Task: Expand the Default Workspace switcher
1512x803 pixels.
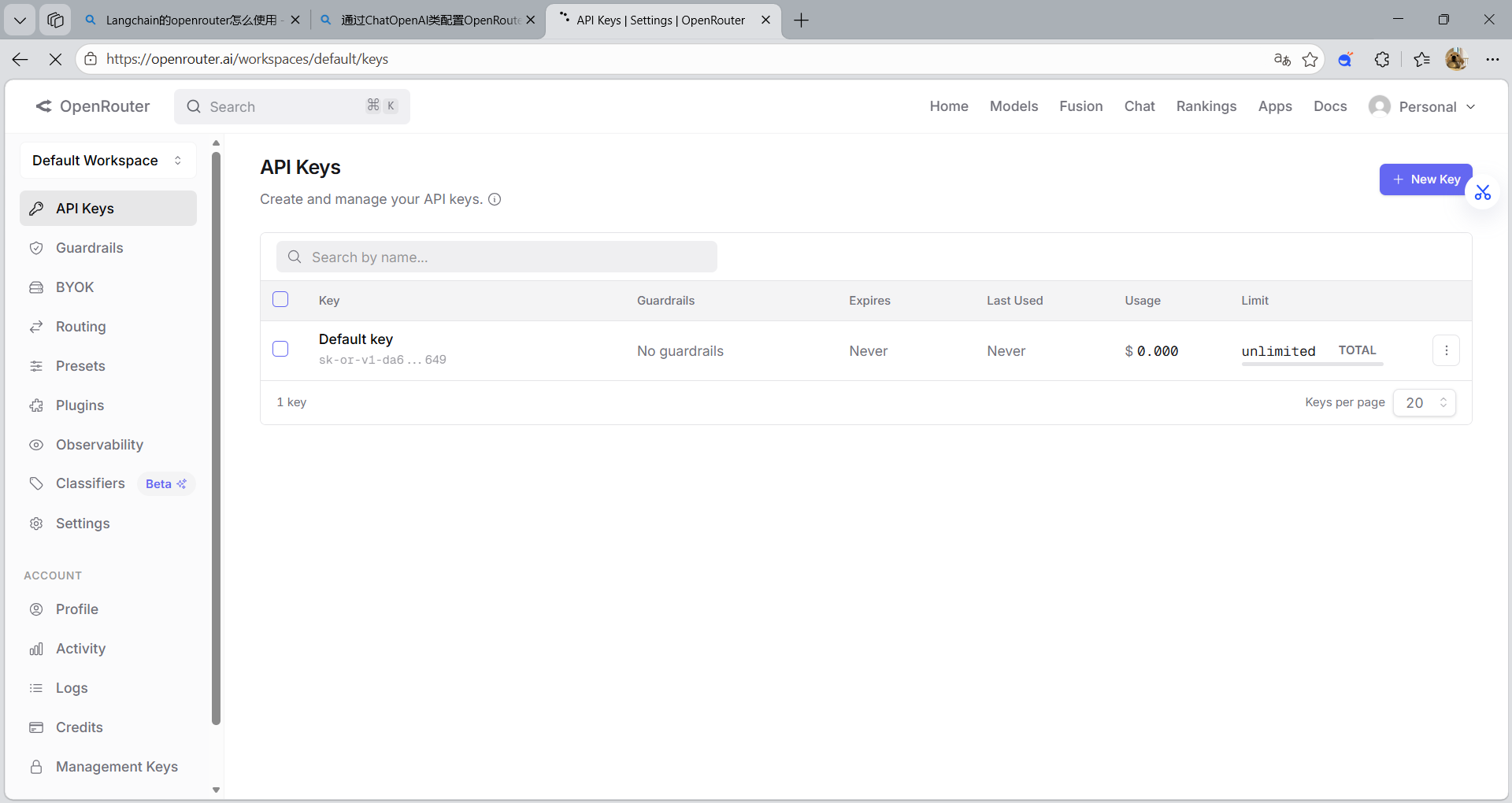Action: pyautogui.click(x=108, y=161)
